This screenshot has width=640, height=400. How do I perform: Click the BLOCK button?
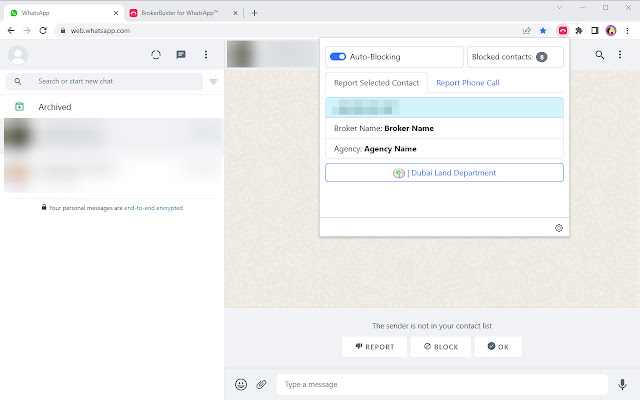coord(441,347)
